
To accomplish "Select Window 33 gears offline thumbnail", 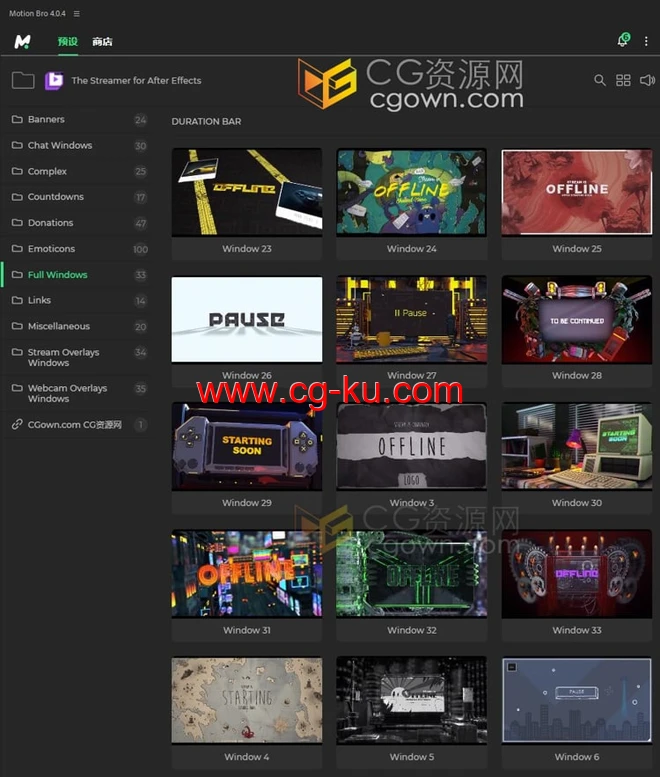I will pyautogui.click(x=577, y=573).
